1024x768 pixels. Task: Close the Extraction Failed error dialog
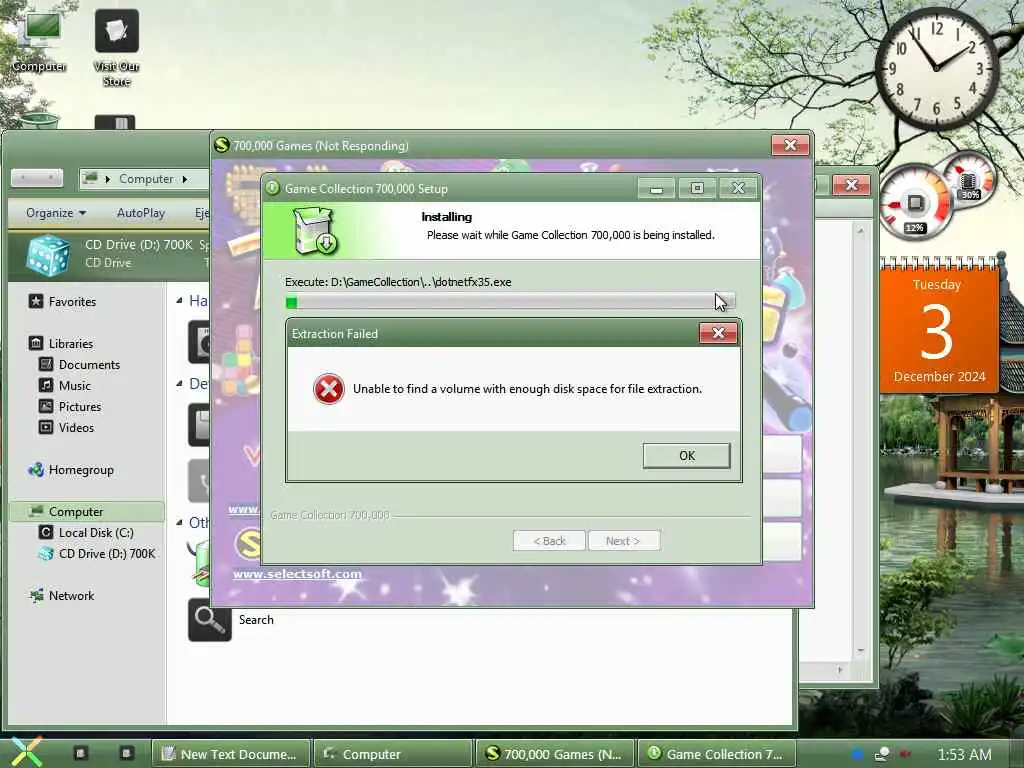pos(718,333)
